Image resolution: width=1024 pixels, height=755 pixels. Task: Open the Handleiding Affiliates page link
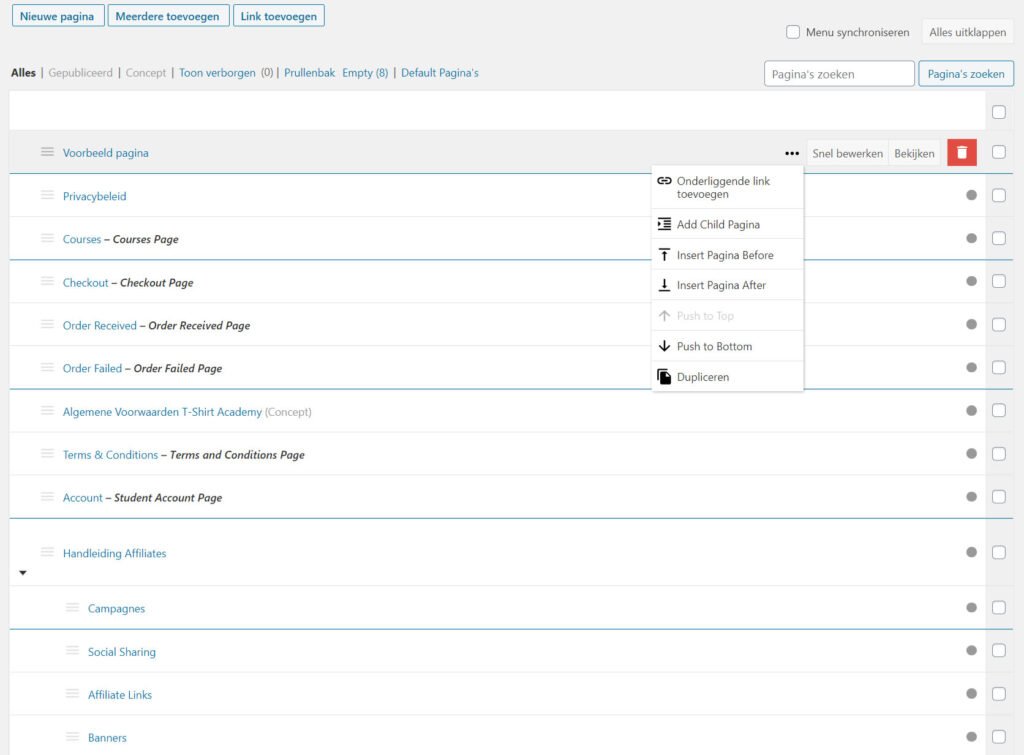click(x=114, y=553)
